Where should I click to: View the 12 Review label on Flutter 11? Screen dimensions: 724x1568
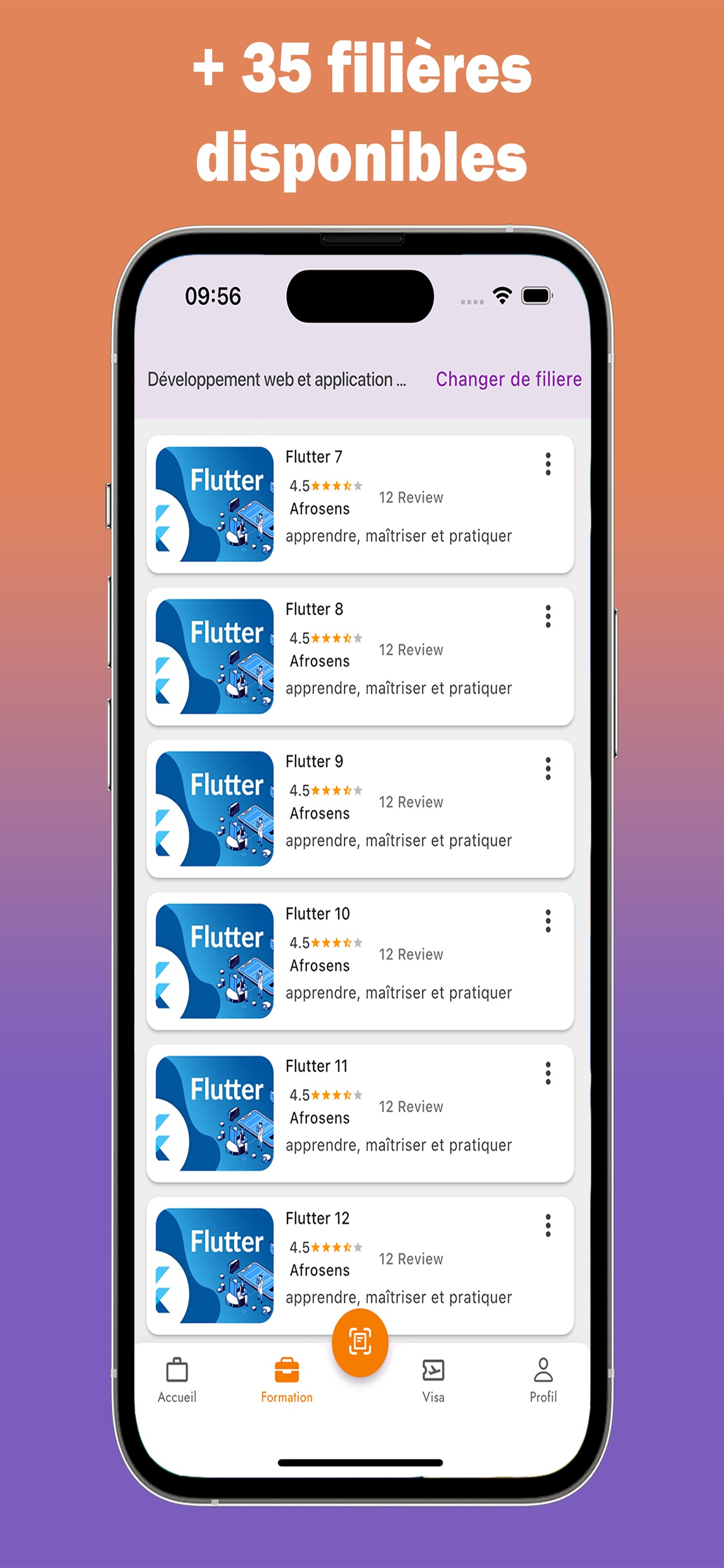tap(410, 1107)
